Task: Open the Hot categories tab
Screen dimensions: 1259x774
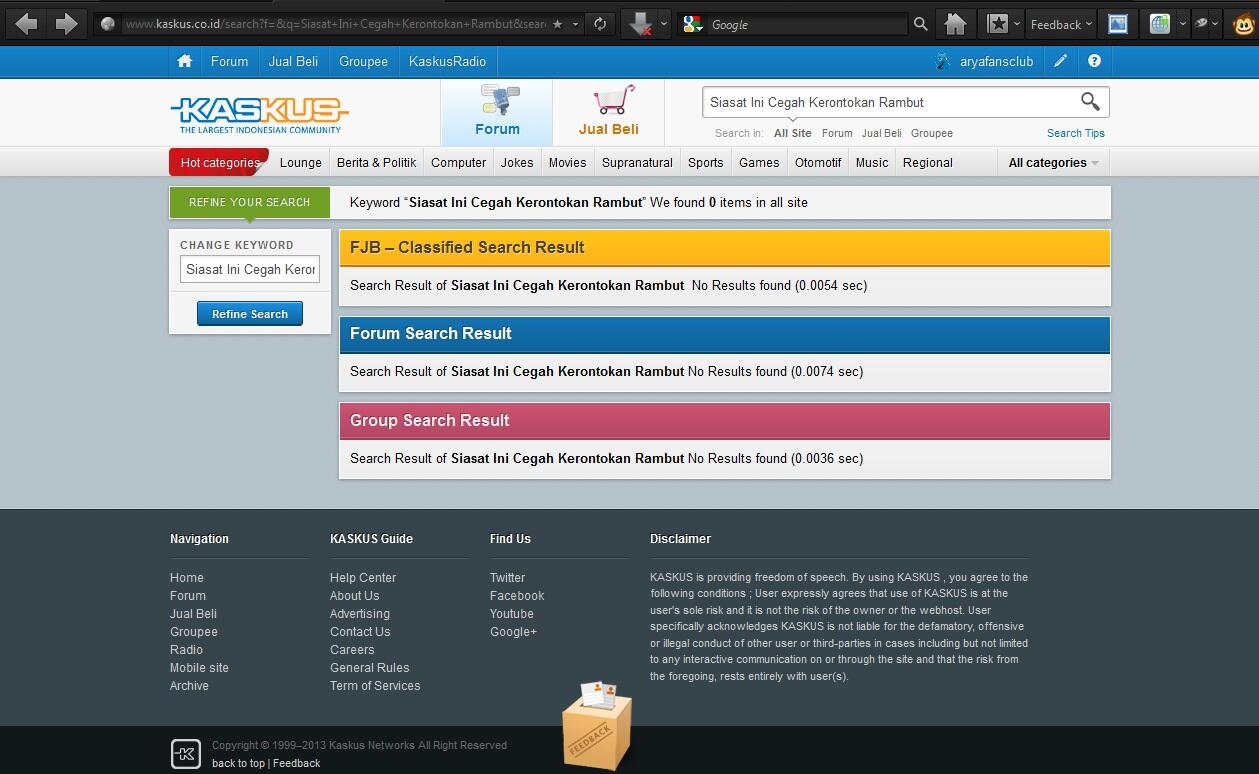Action: coord(219,162)
